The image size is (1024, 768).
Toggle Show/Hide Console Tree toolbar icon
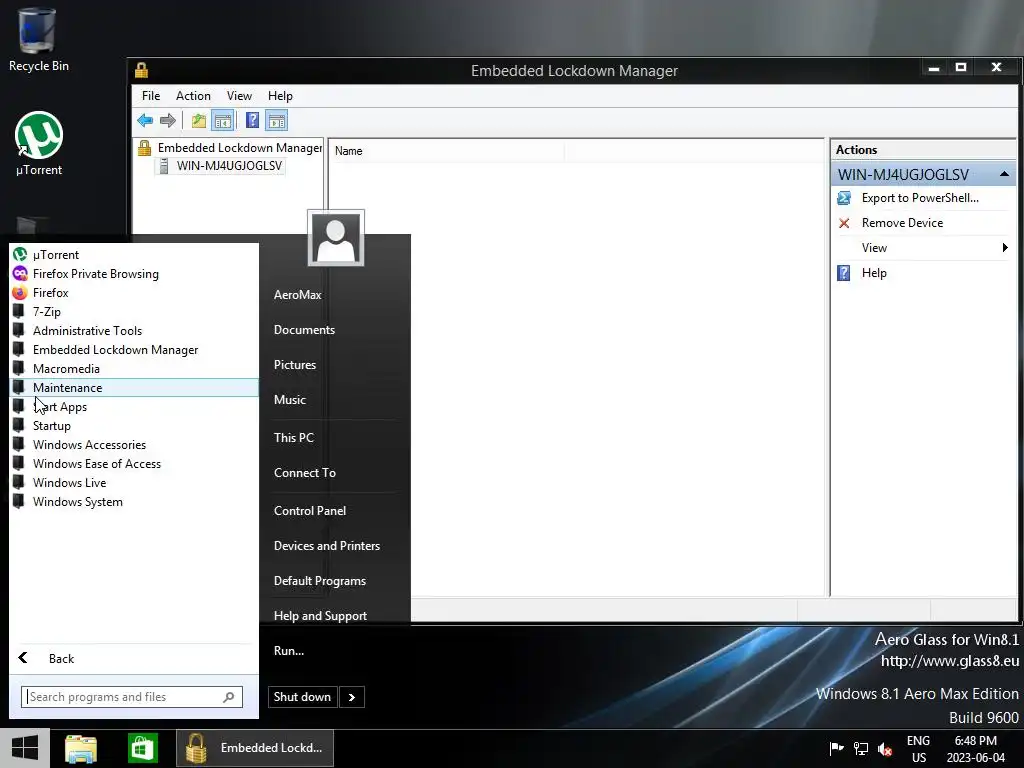(x=223, y=120)
